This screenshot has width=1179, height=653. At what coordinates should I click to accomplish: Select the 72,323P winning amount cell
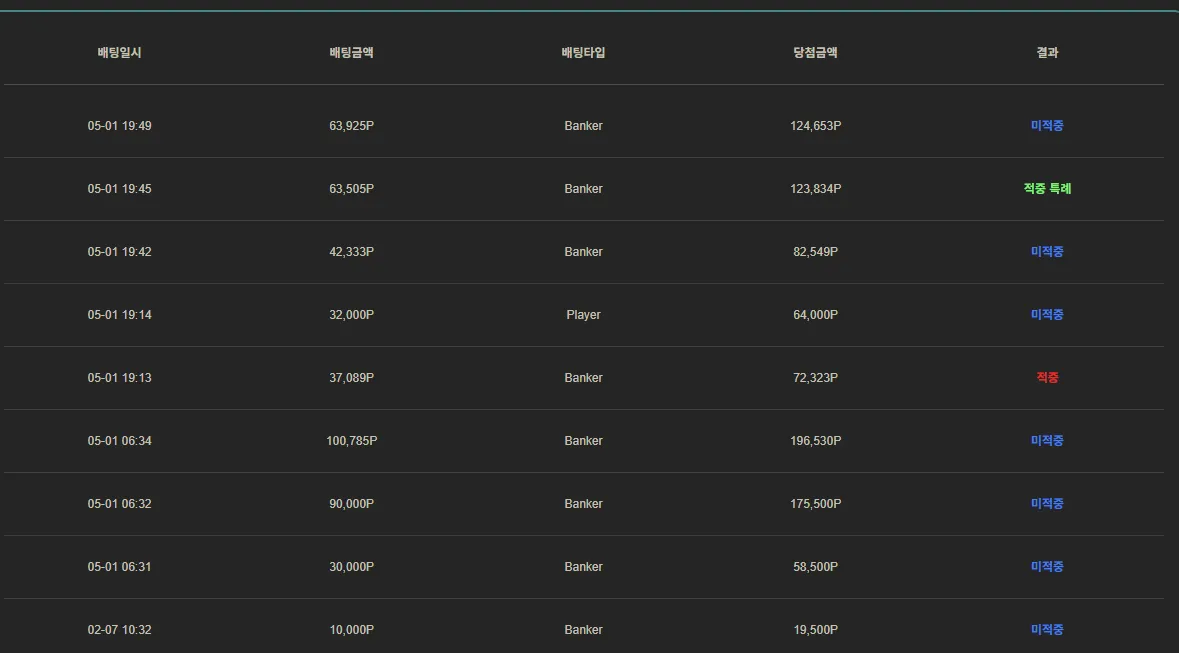click(x=816, y=378)
